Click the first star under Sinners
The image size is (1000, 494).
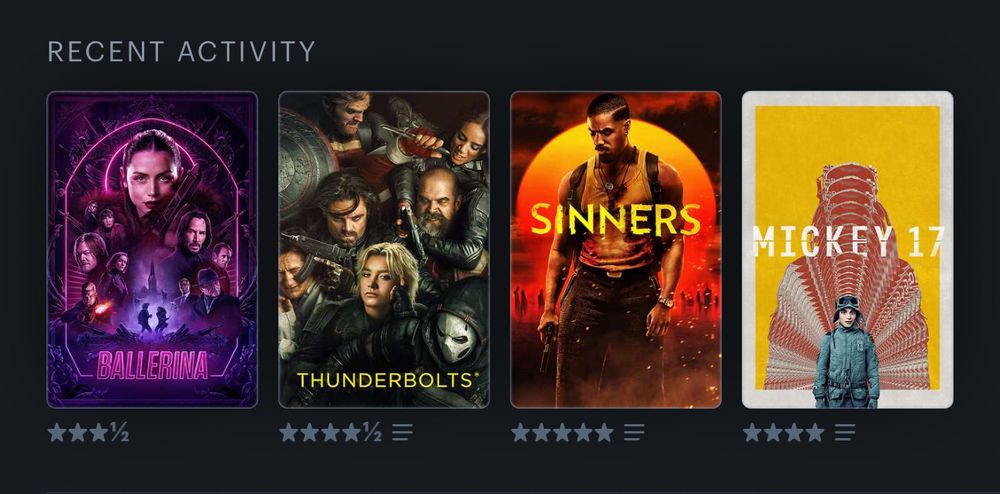pyautogui.click(x=520, y=433)
